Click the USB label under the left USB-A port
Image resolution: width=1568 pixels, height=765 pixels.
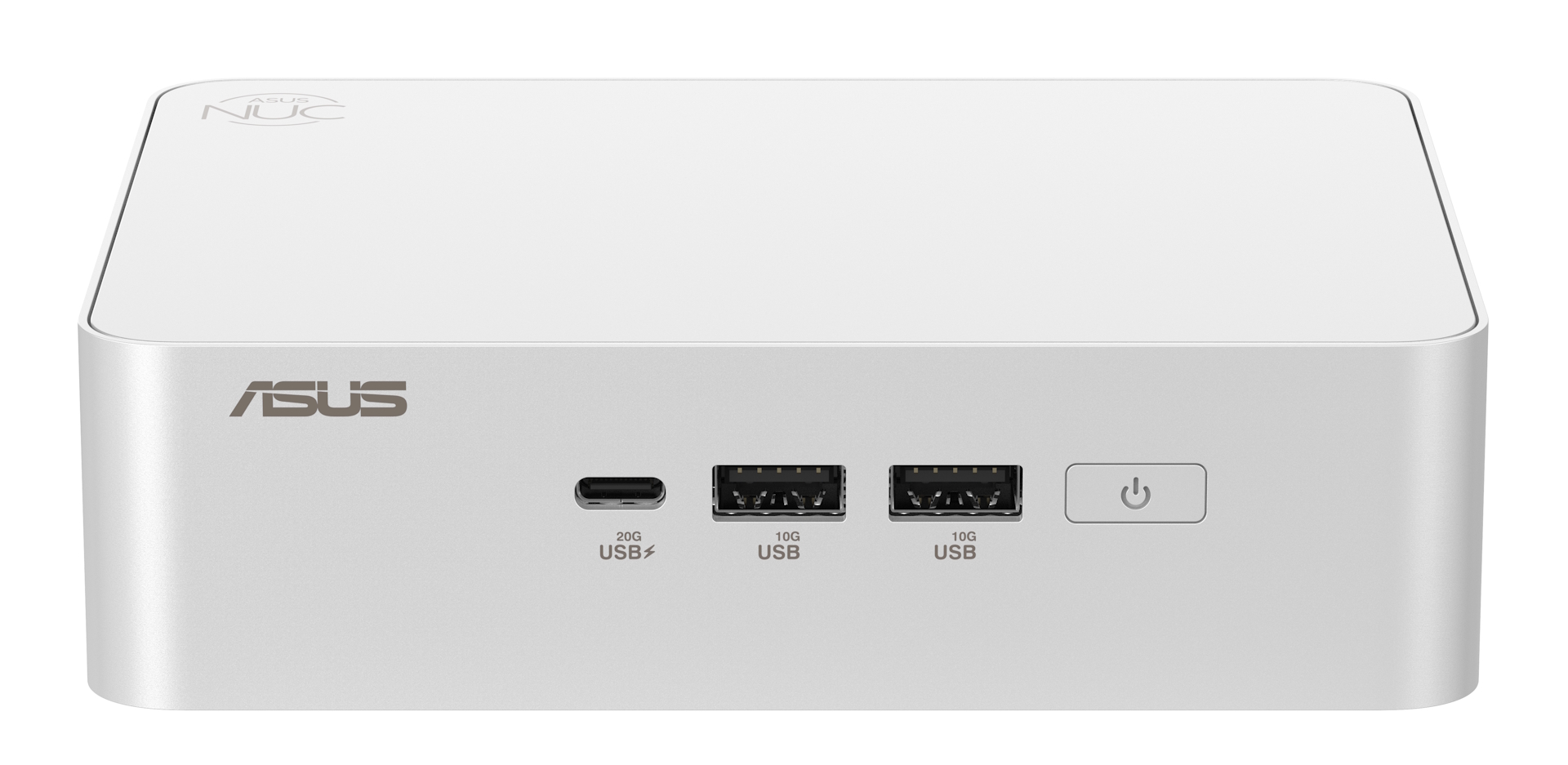pyautogui.click(x=779, y=553)
